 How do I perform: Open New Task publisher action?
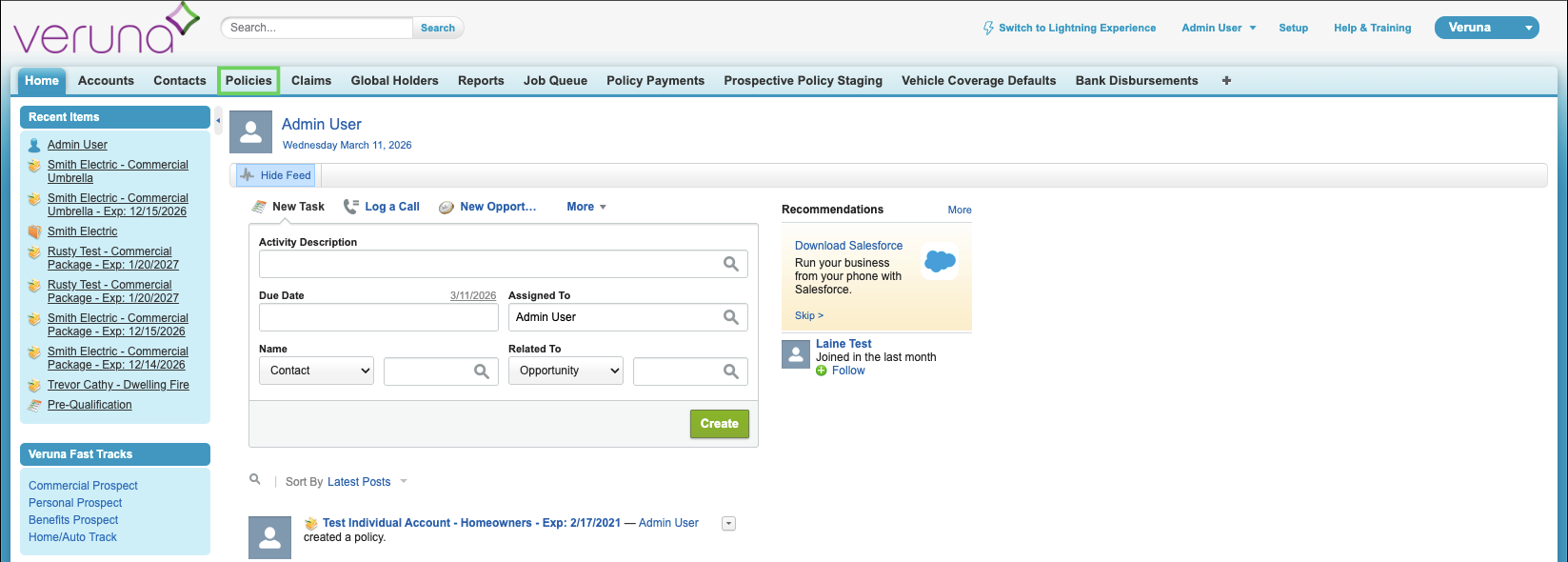(288, 207)
